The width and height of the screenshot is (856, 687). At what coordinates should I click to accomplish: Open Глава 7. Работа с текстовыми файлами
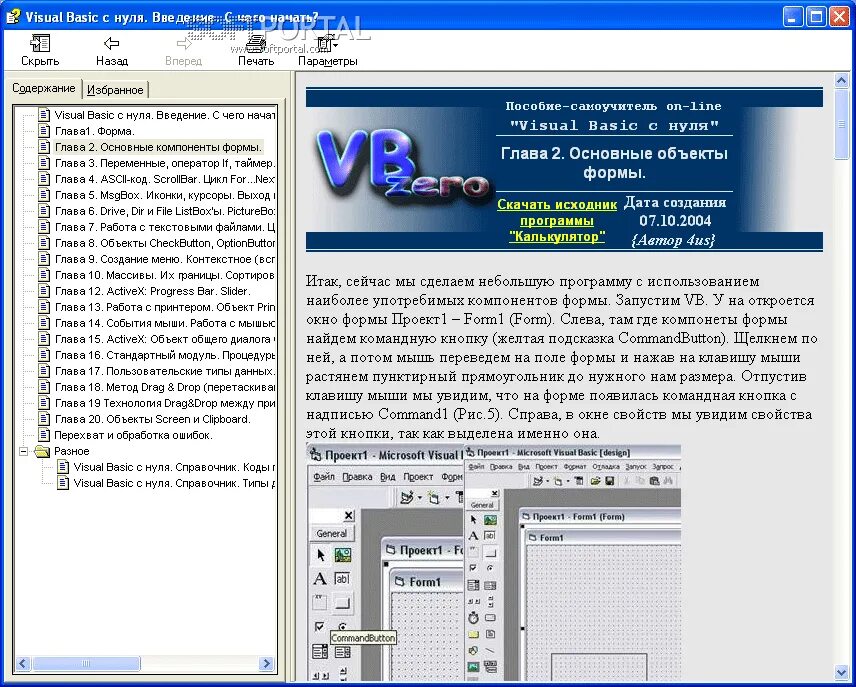(x=164, y=227)
